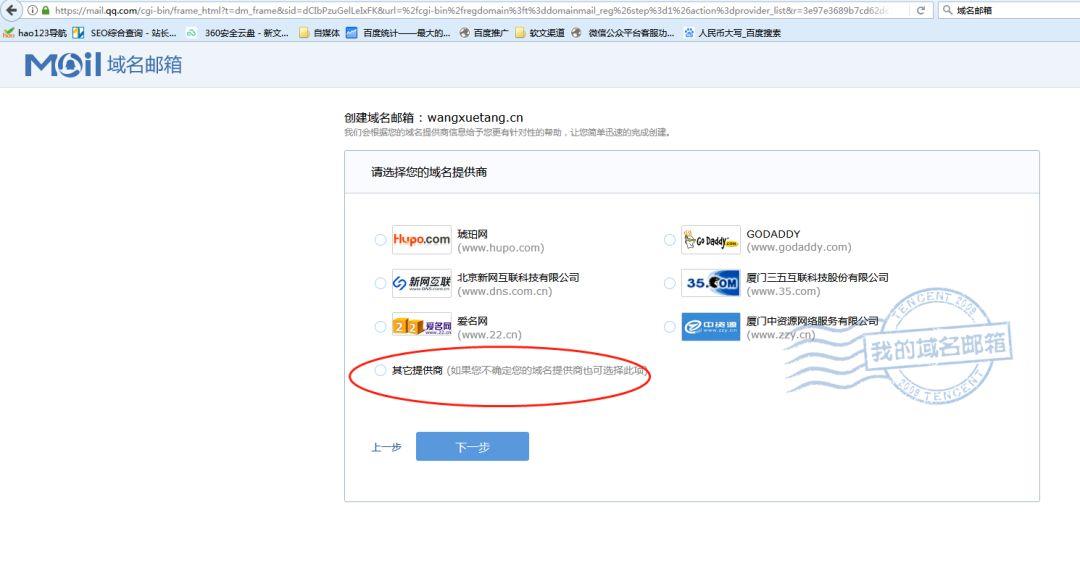The image size is (1080, 563).
Task: Click the blue 下一步 next button
Action: tap(472, 447)
